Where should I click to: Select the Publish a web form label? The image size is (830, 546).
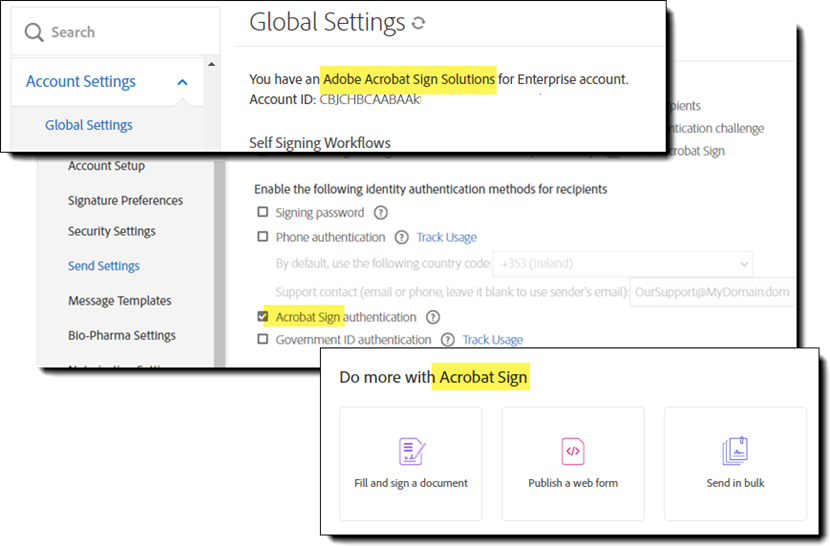click(573, 483)
